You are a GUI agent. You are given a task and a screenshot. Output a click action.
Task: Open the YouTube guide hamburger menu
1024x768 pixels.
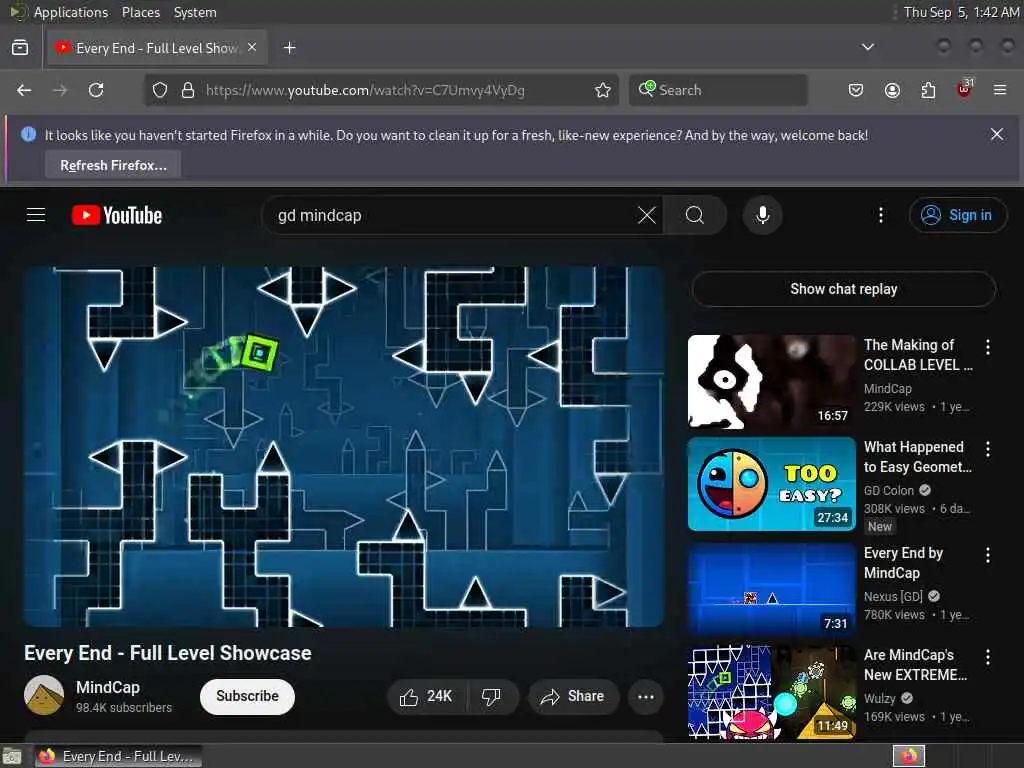pos(36,215)
